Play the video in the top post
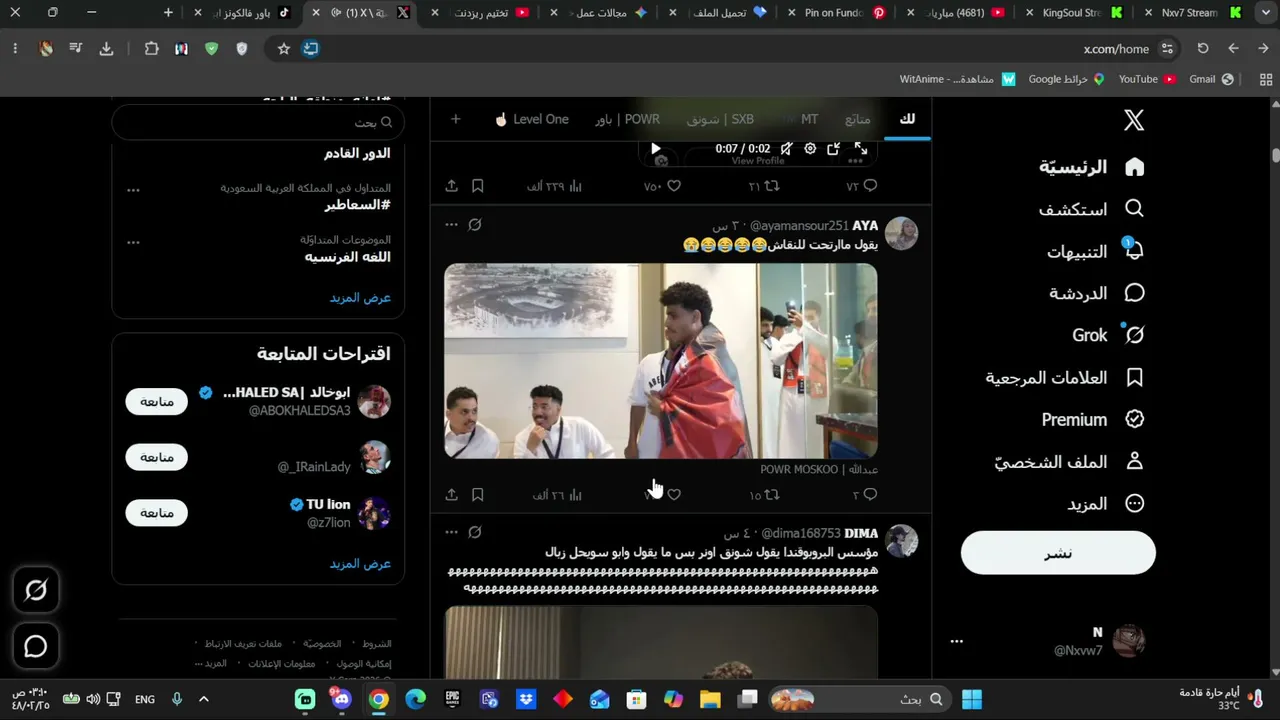1280x720 pixels. pos(656,149)
